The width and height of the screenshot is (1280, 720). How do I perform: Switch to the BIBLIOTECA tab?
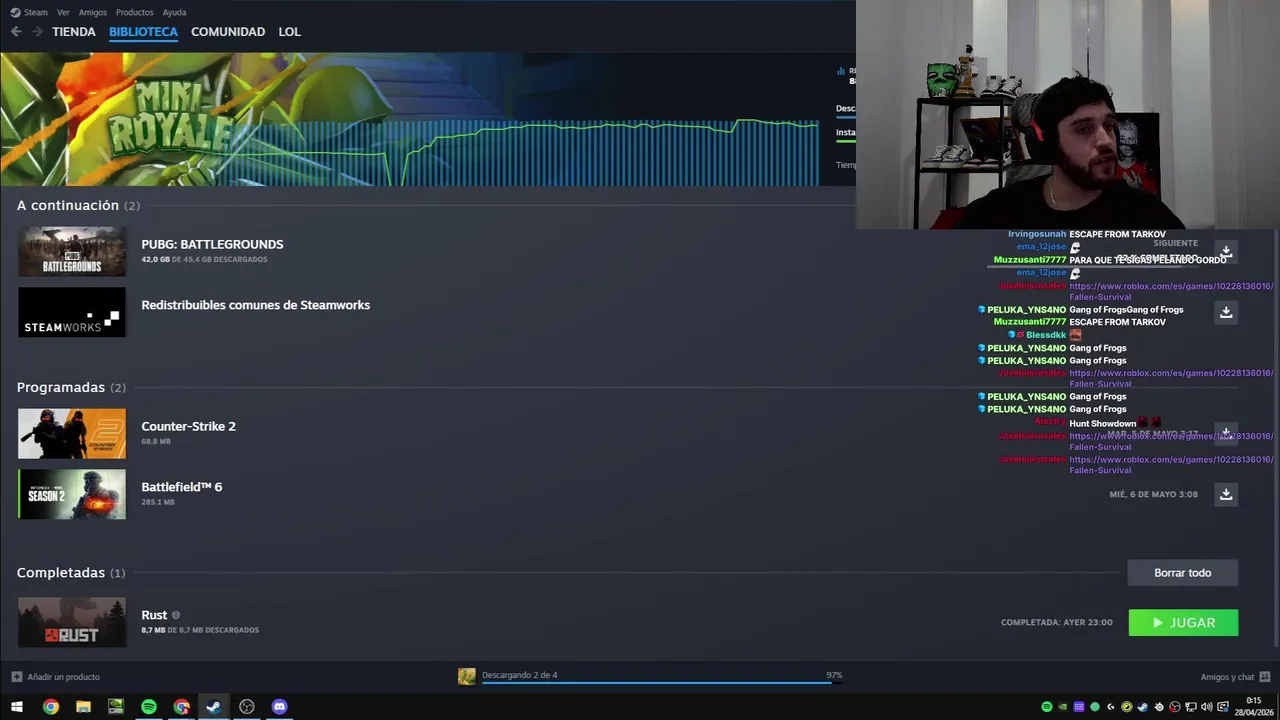tap(143, 32)
